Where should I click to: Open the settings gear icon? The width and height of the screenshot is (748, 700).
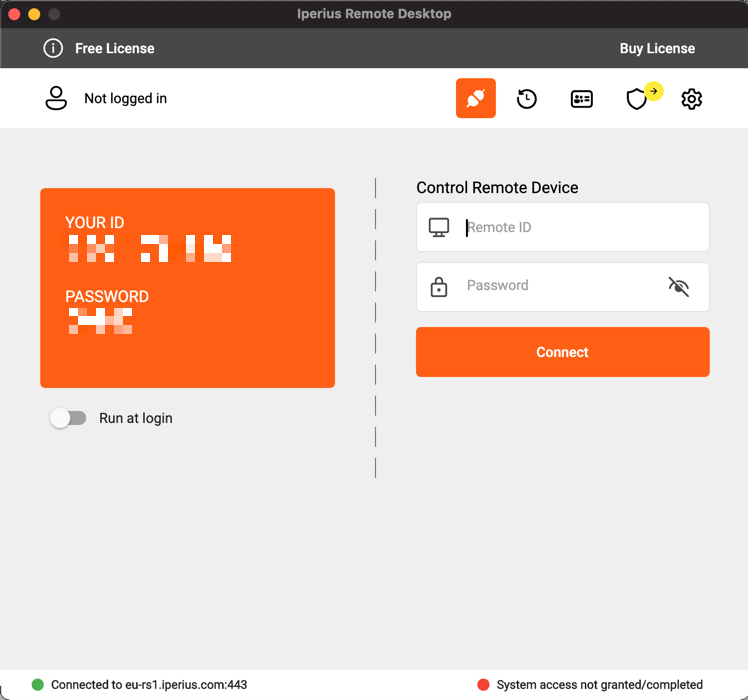point(691,99)
